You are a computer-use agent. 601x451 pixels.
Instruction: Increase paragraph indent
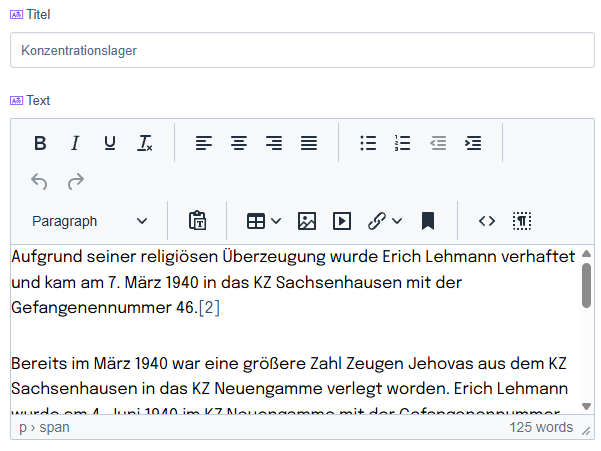coord(473,143)
